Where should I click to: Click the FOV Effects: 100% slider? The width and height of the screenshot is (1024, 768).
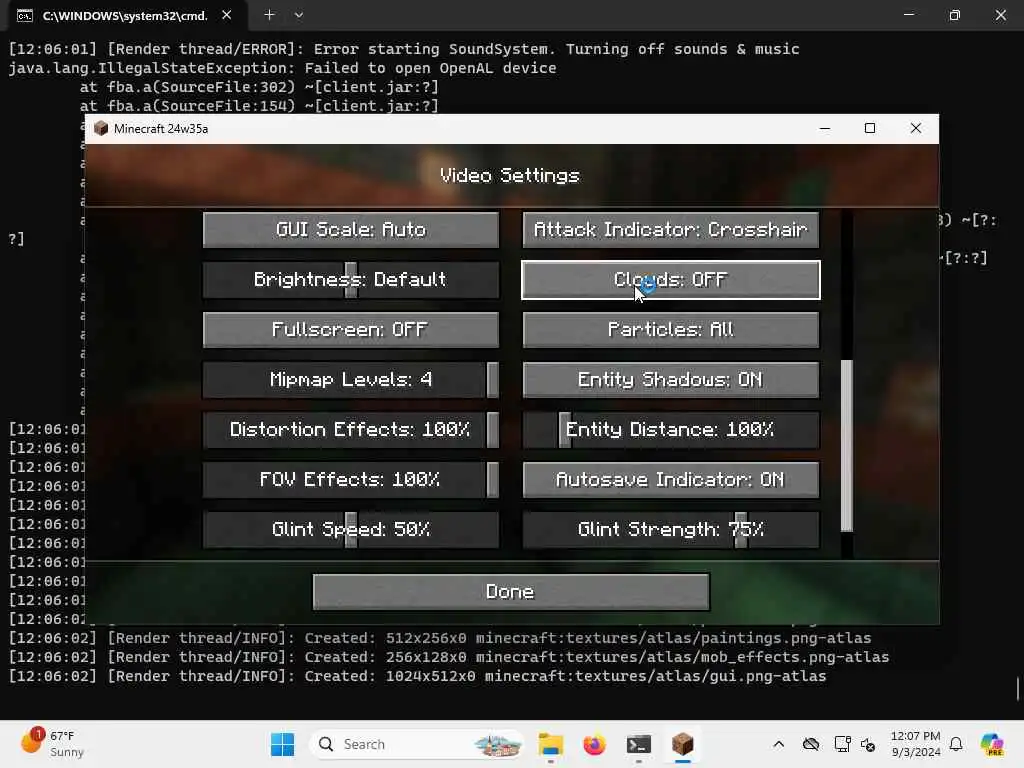click(x=351, y=480)
